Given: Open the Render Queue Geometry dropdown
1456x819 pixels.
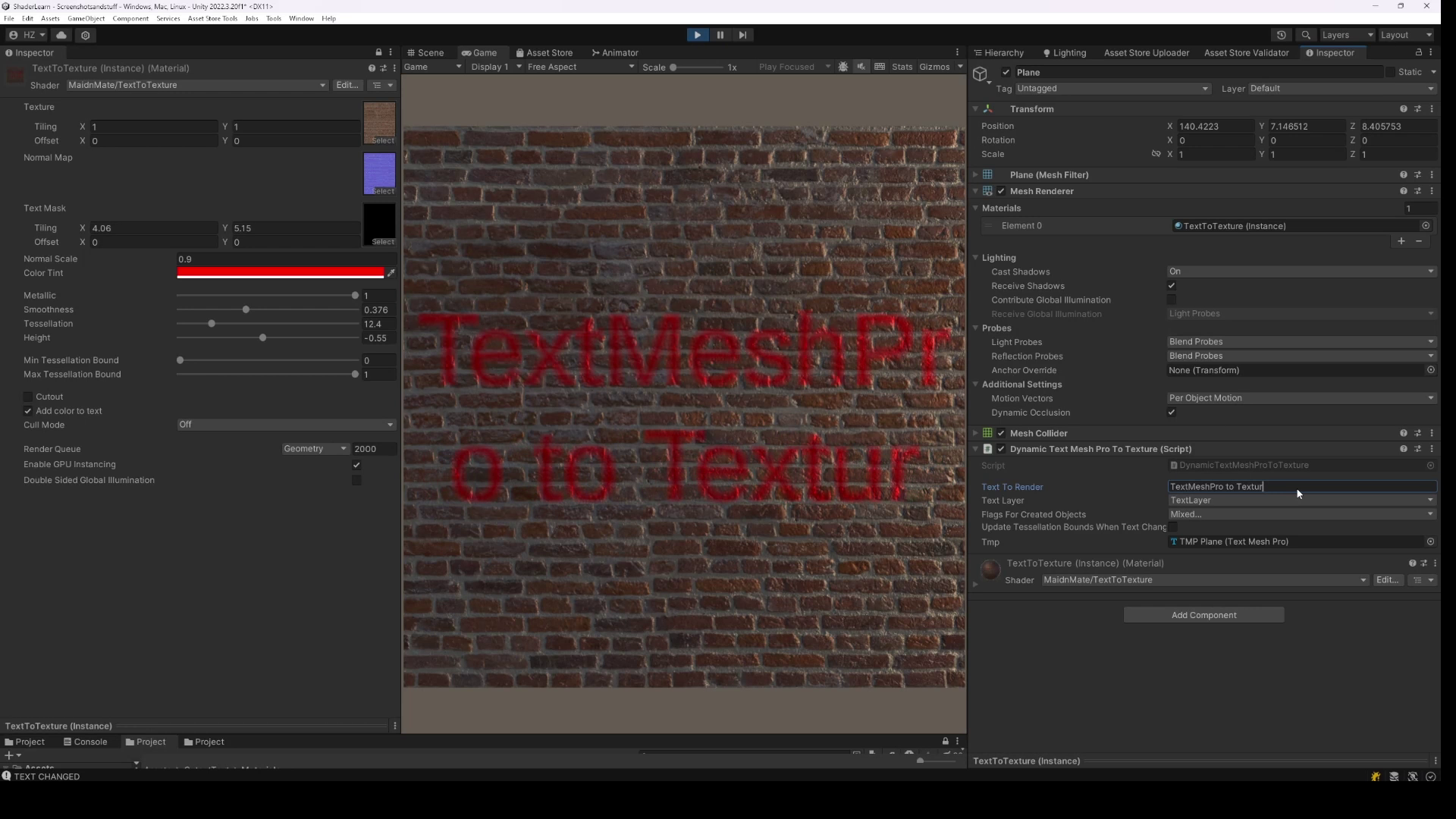Looking at the screenshot, I should (315, 449).
